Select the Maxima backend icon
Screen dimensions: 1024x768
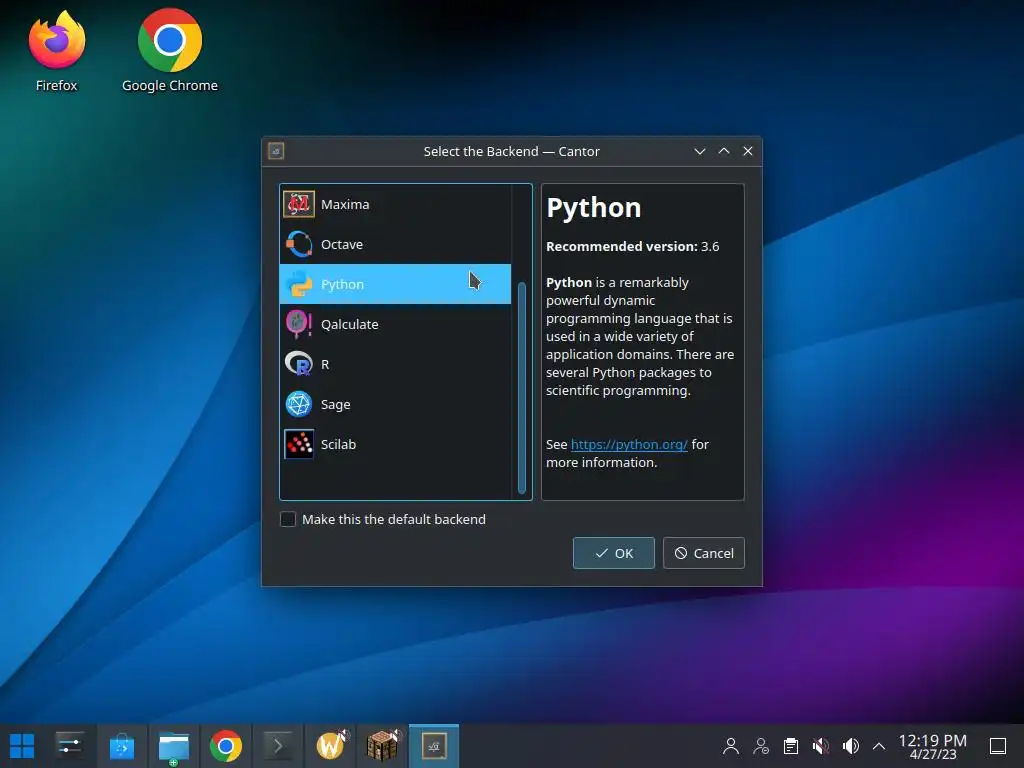pos(298,204)
